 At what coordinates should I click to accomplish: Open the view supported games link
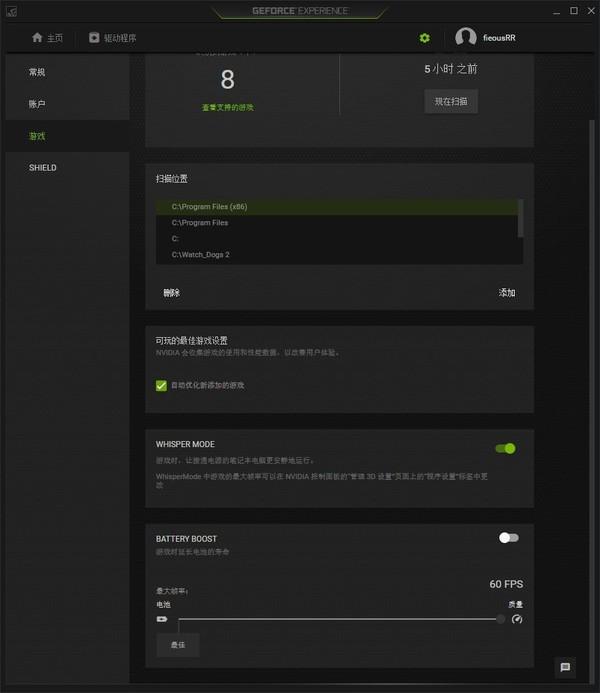228,107
